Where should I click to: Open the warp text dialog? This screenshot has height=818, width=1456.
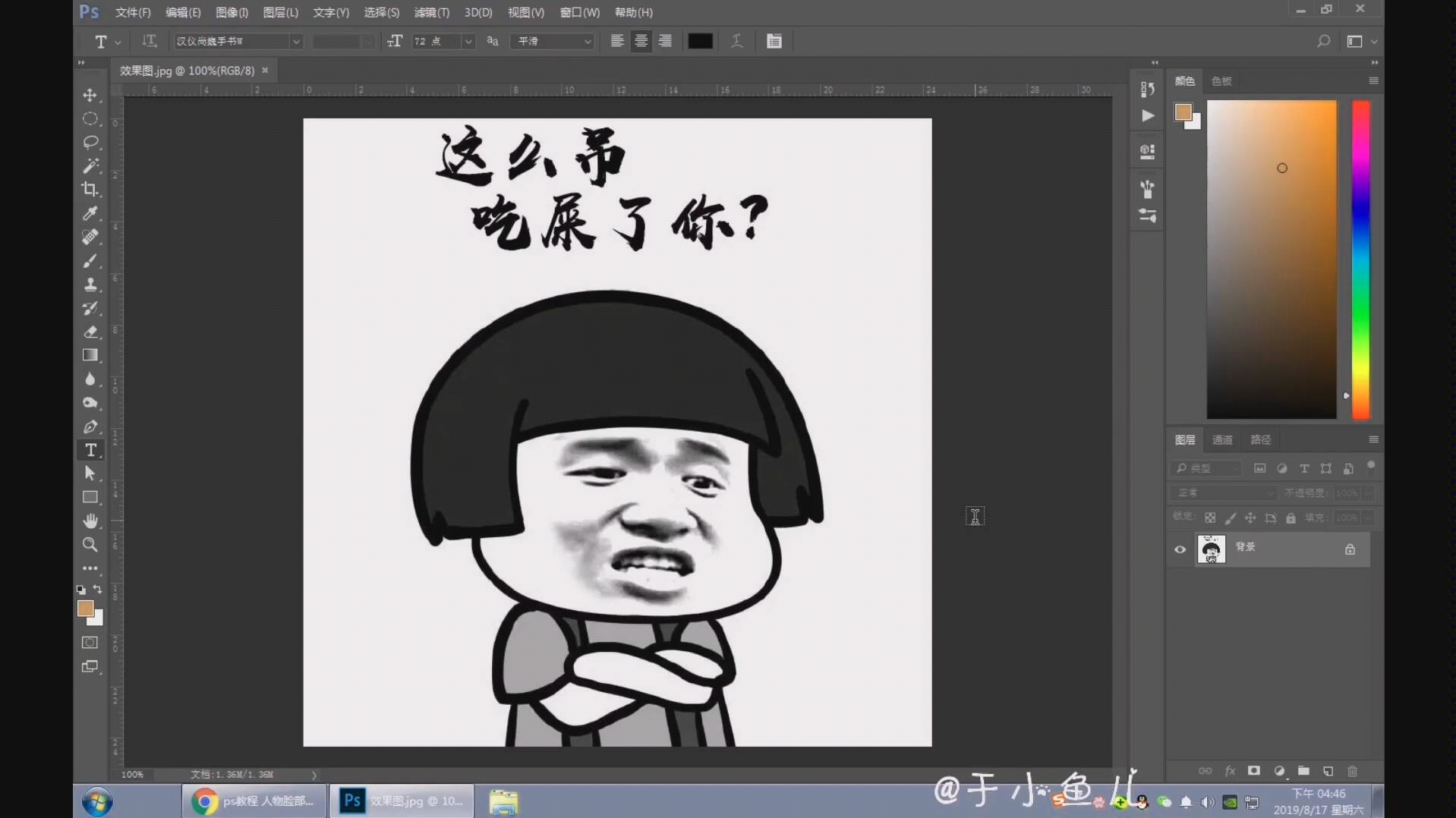pyautogui.click(x=737, y=41)
